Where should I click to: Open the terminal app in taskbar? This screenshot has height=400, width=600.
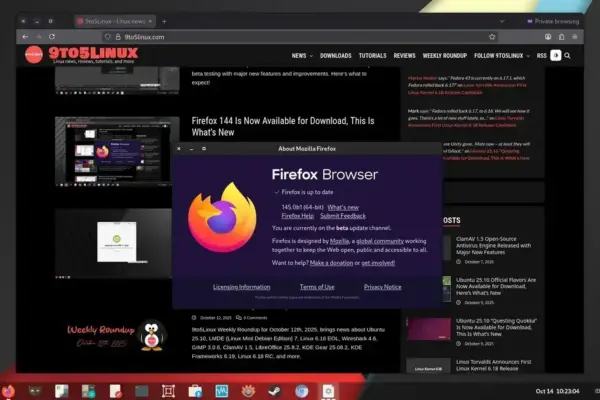(x=142, y=391)
